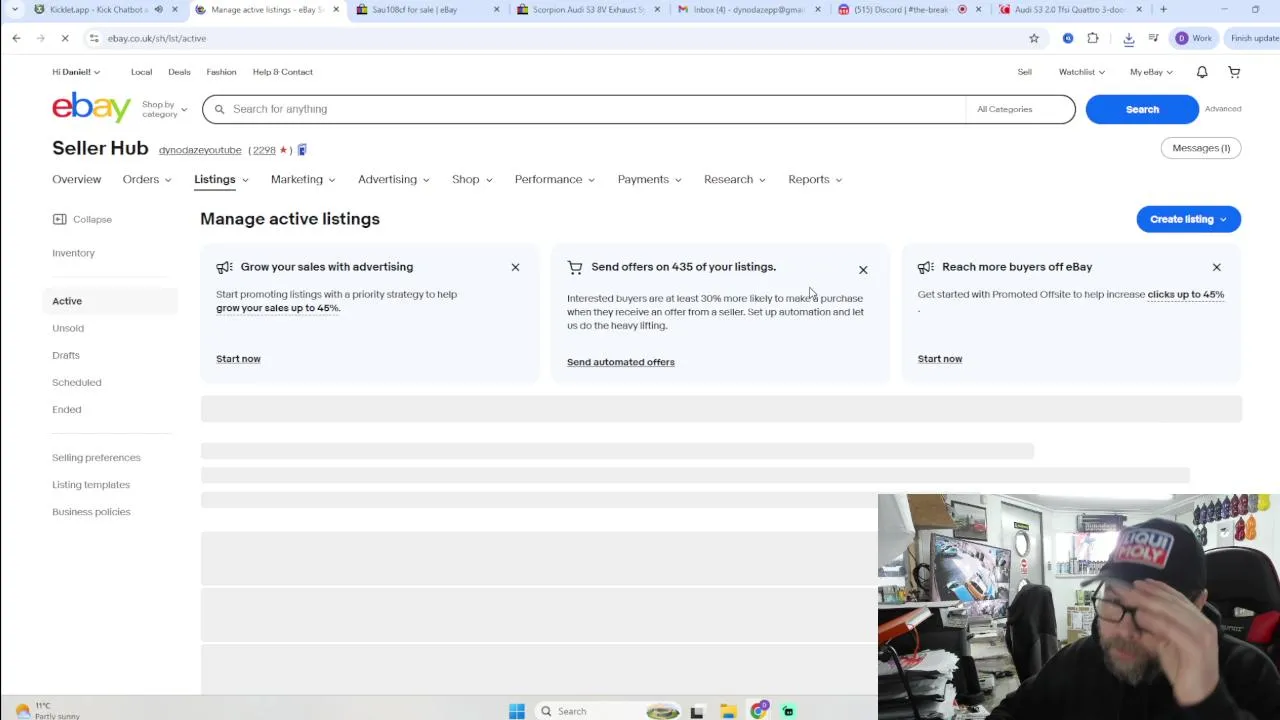Click Send automated offers link
1280x720 pixels.
(621, 362)
